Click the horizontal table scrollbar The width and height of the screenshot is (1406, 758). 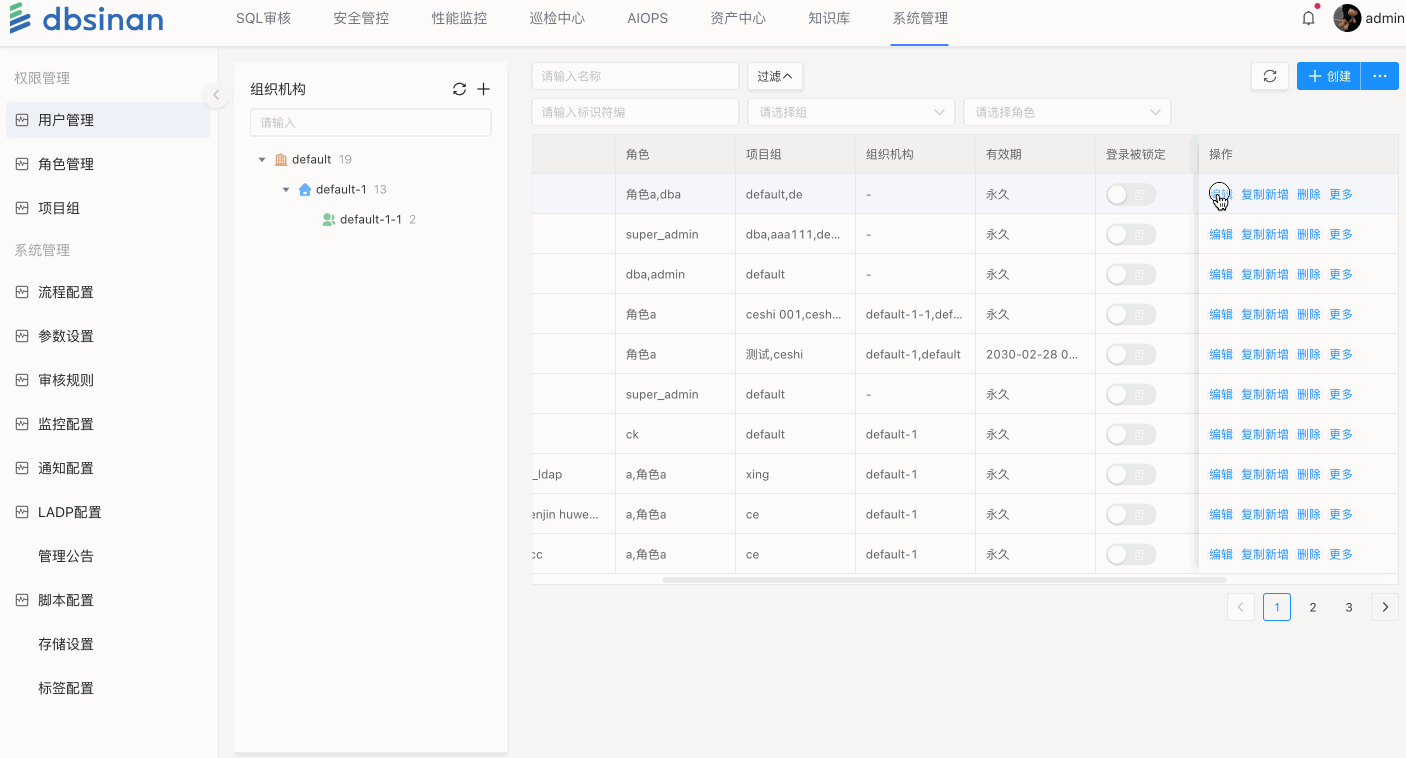[x=943, y=579]
